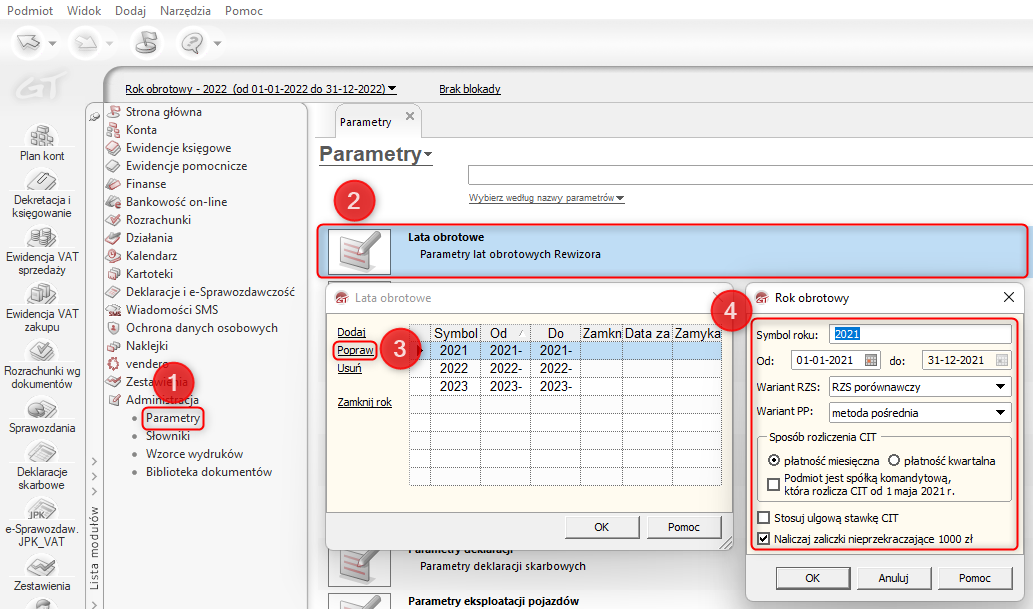The image size is (1033, 609).
Task: Select Kalendarz in module list
Action: [151, 256]
